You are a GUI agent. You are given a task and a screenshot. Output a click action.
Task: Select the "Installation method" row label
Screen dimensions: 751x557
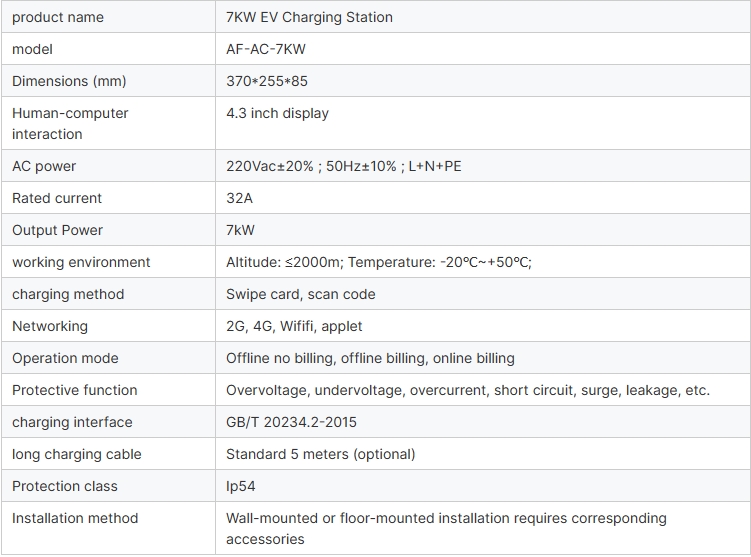tap(75, 518)
